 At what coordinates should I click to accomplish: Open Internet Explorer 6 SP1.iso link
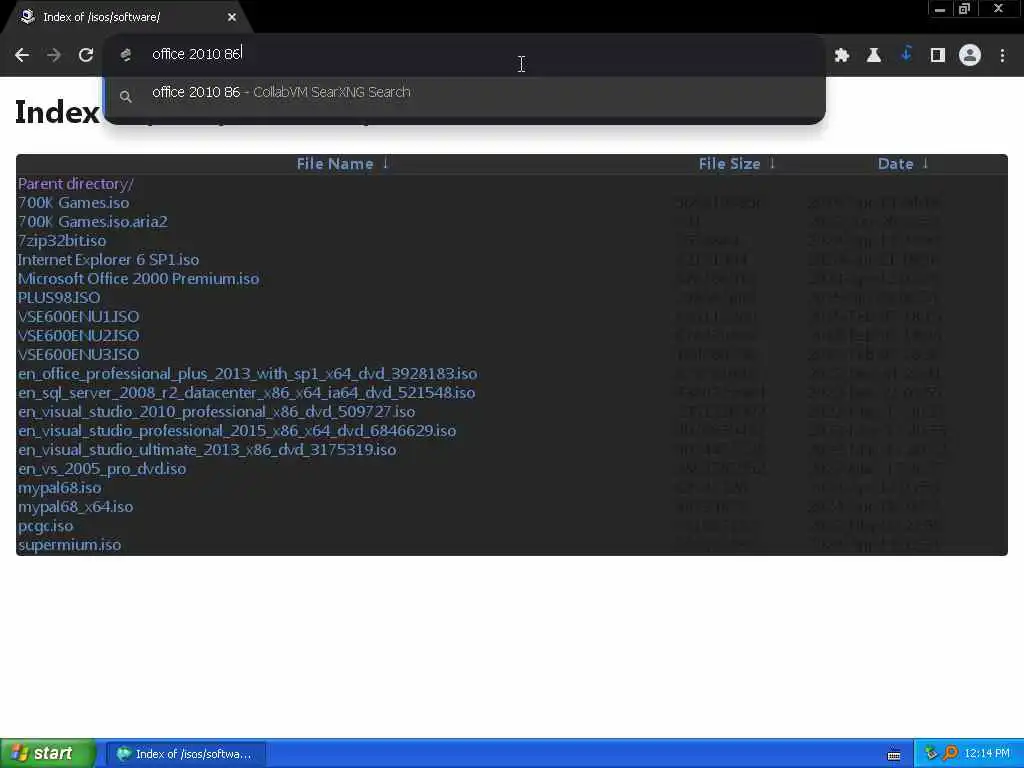pos(108,260)
